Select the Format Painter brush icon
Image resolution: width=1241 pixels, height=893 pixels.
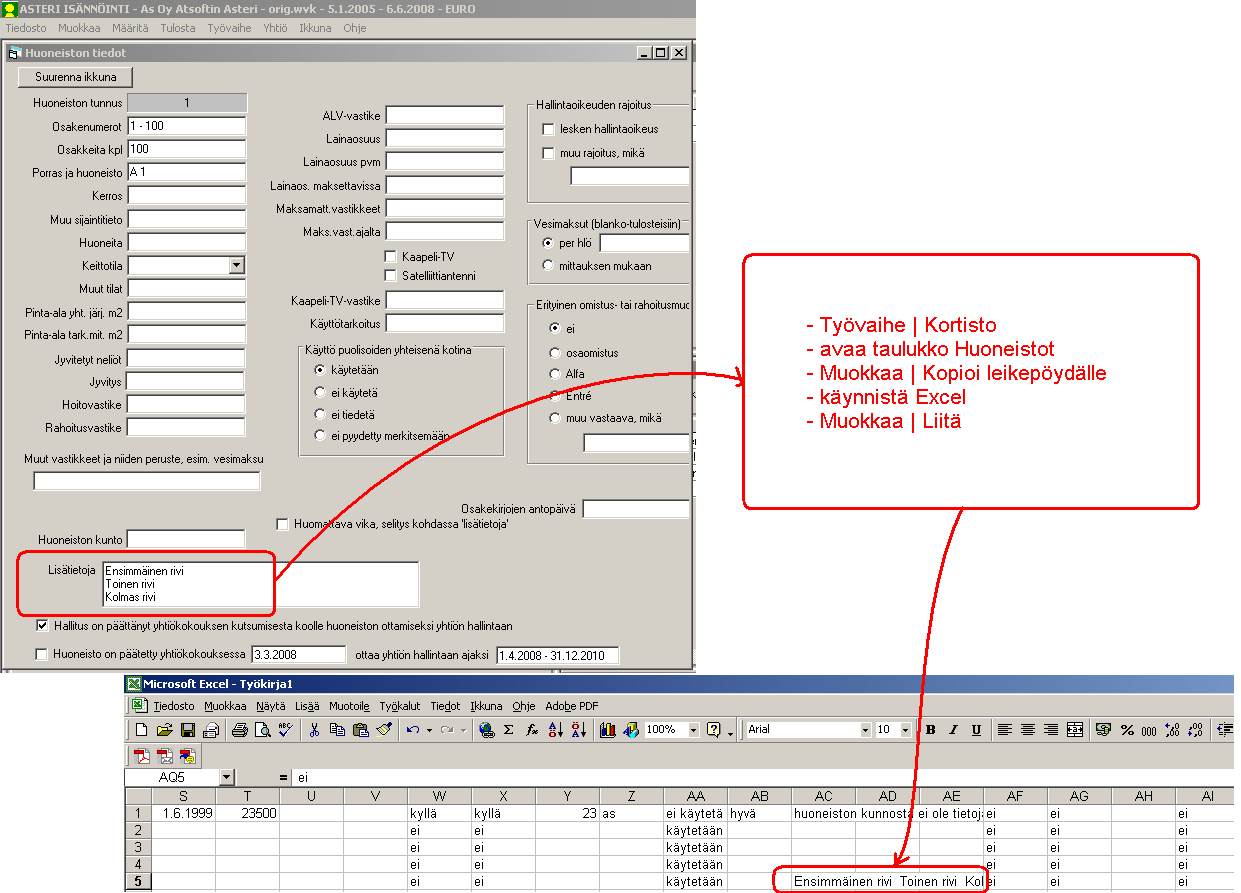(383, 730)
